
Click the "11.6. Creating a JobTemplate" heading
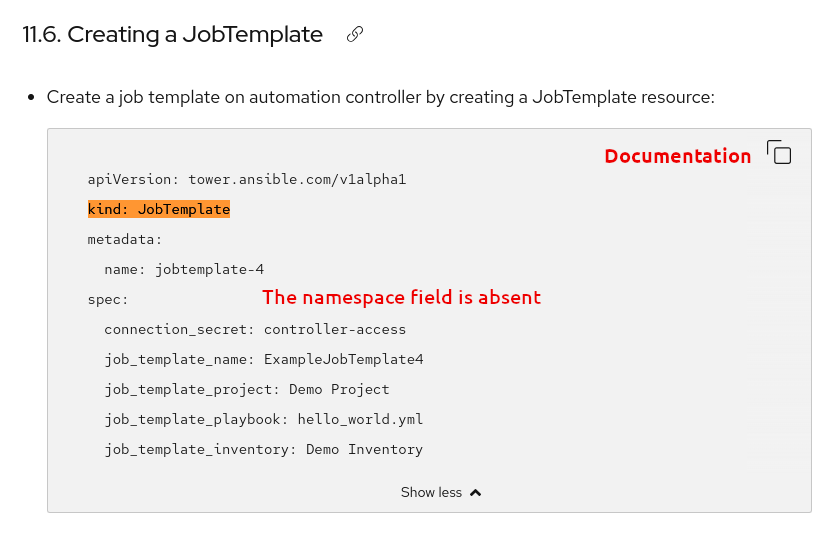[x=173, y=35]
